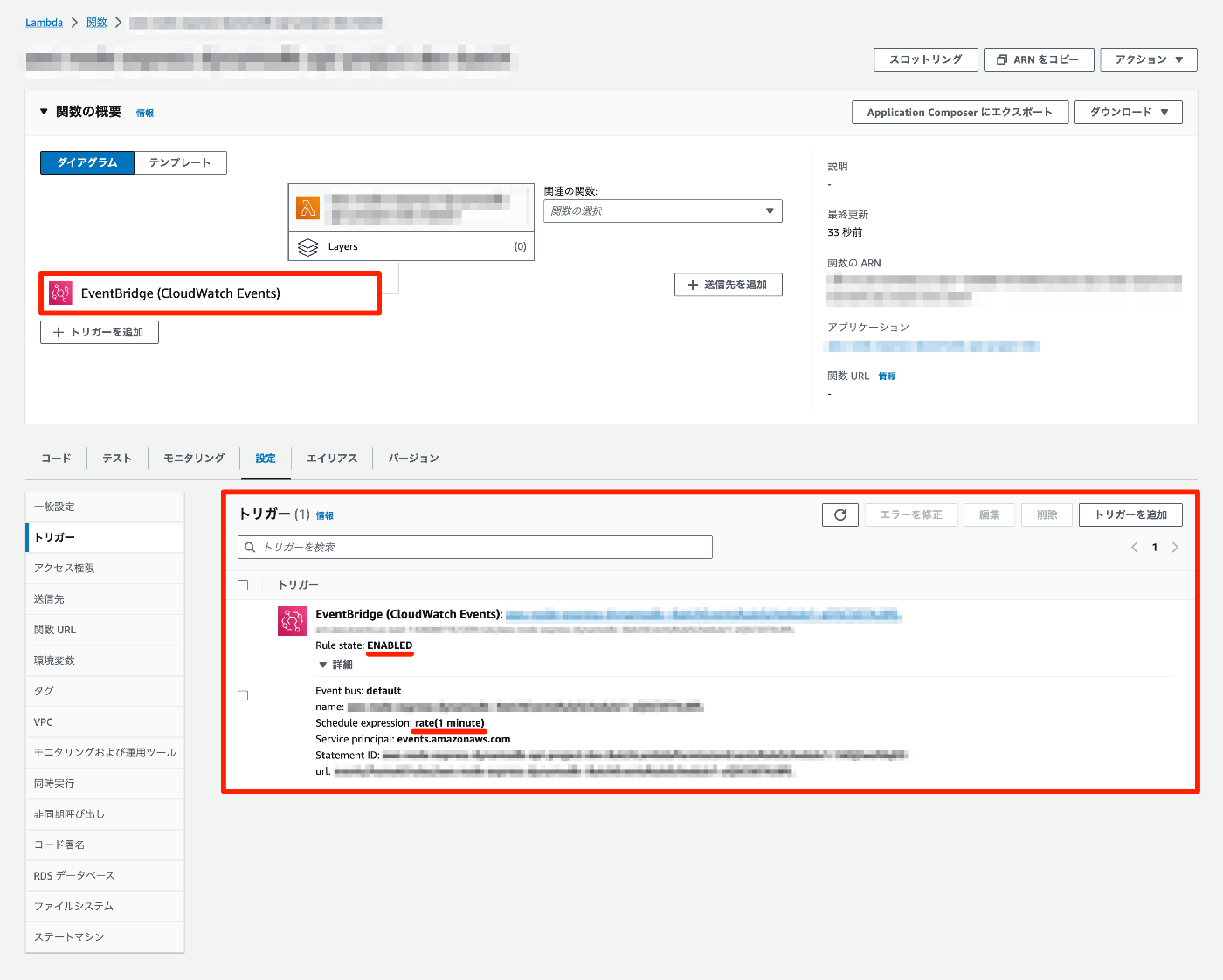Open ファイルシステム in the side menu
Viewport: 1223px width, 980px height.
pyautogui.click(x=105, y=906)
